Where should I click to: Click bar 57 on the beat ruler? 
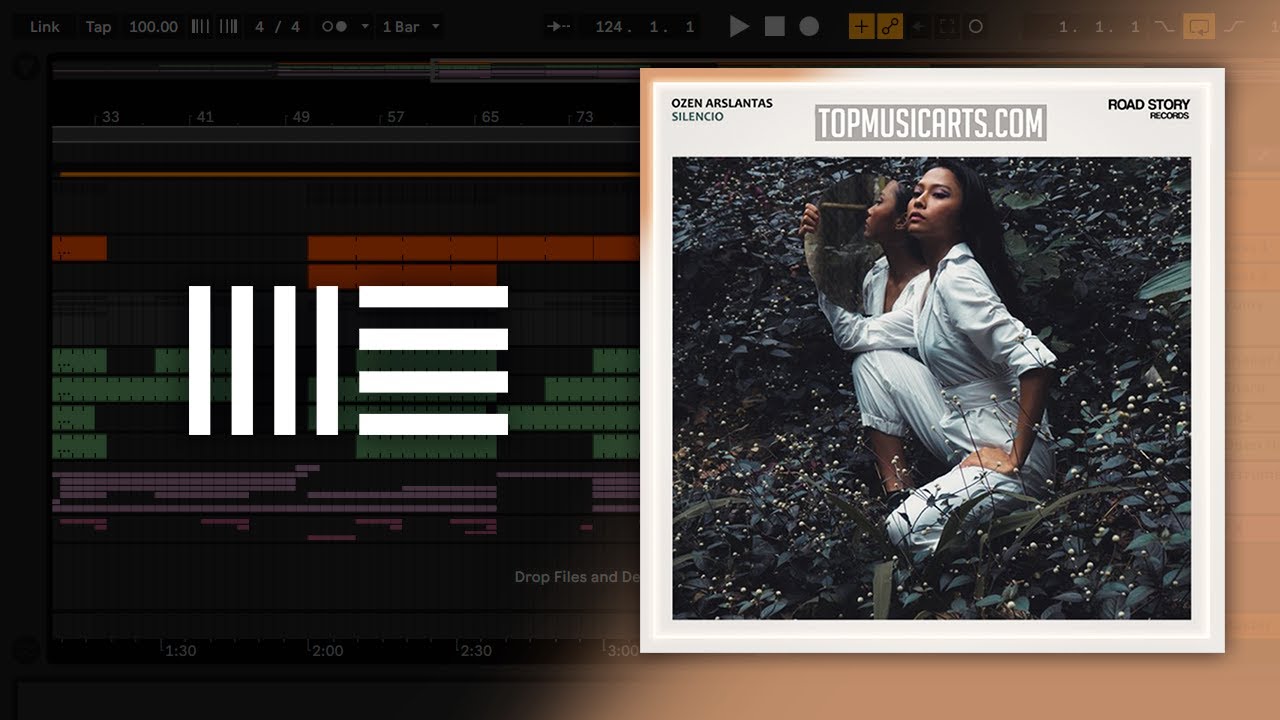point(396,117)
